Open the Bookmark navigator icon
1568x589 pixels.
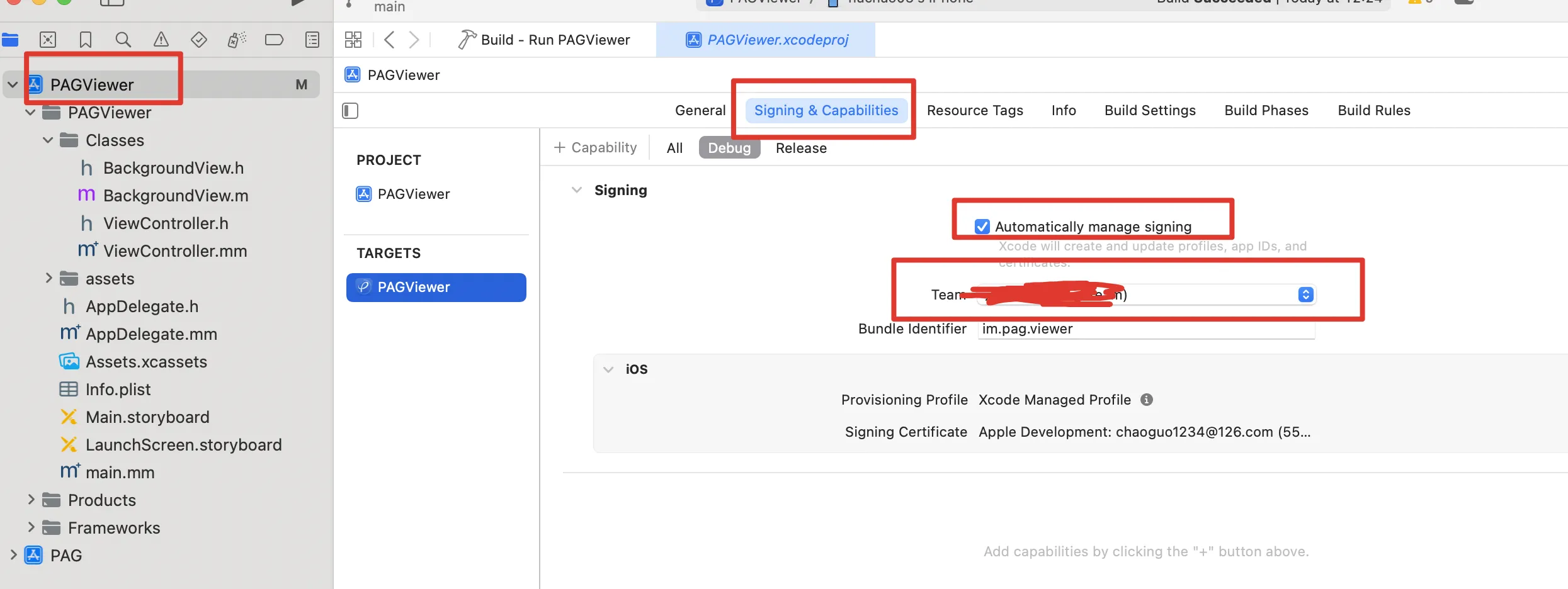pyautogui.click(x=86, y=40)
